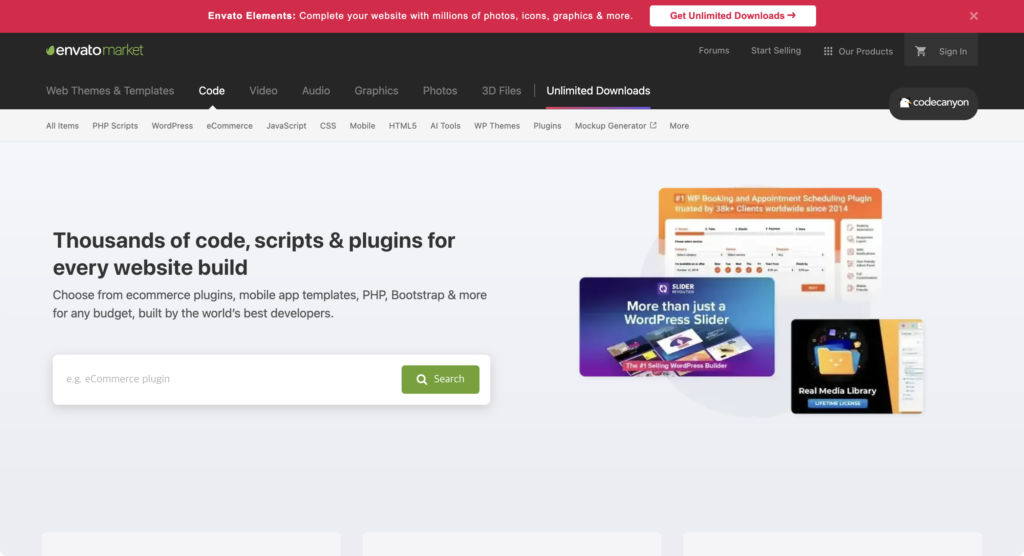Screen dimensions: 1024x556
Task: Select the CSS category
Action: click(x=328, y=125)
